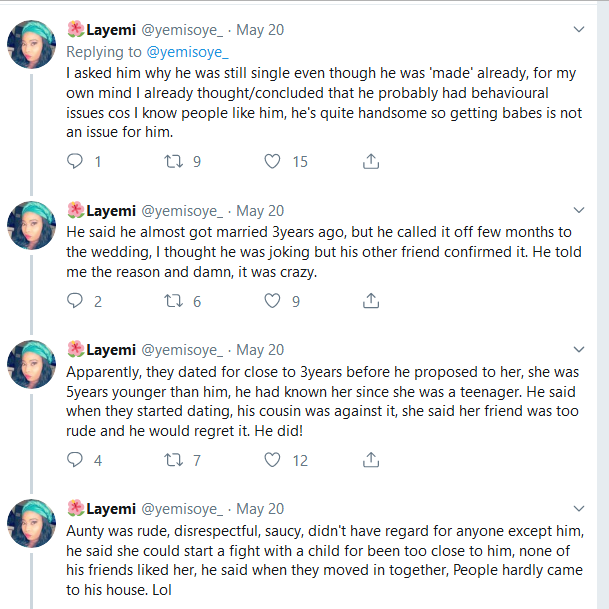Screen dimensions: 609x609
Task: Like the tweet with 9 likes
Action: [x=273, y=301]
